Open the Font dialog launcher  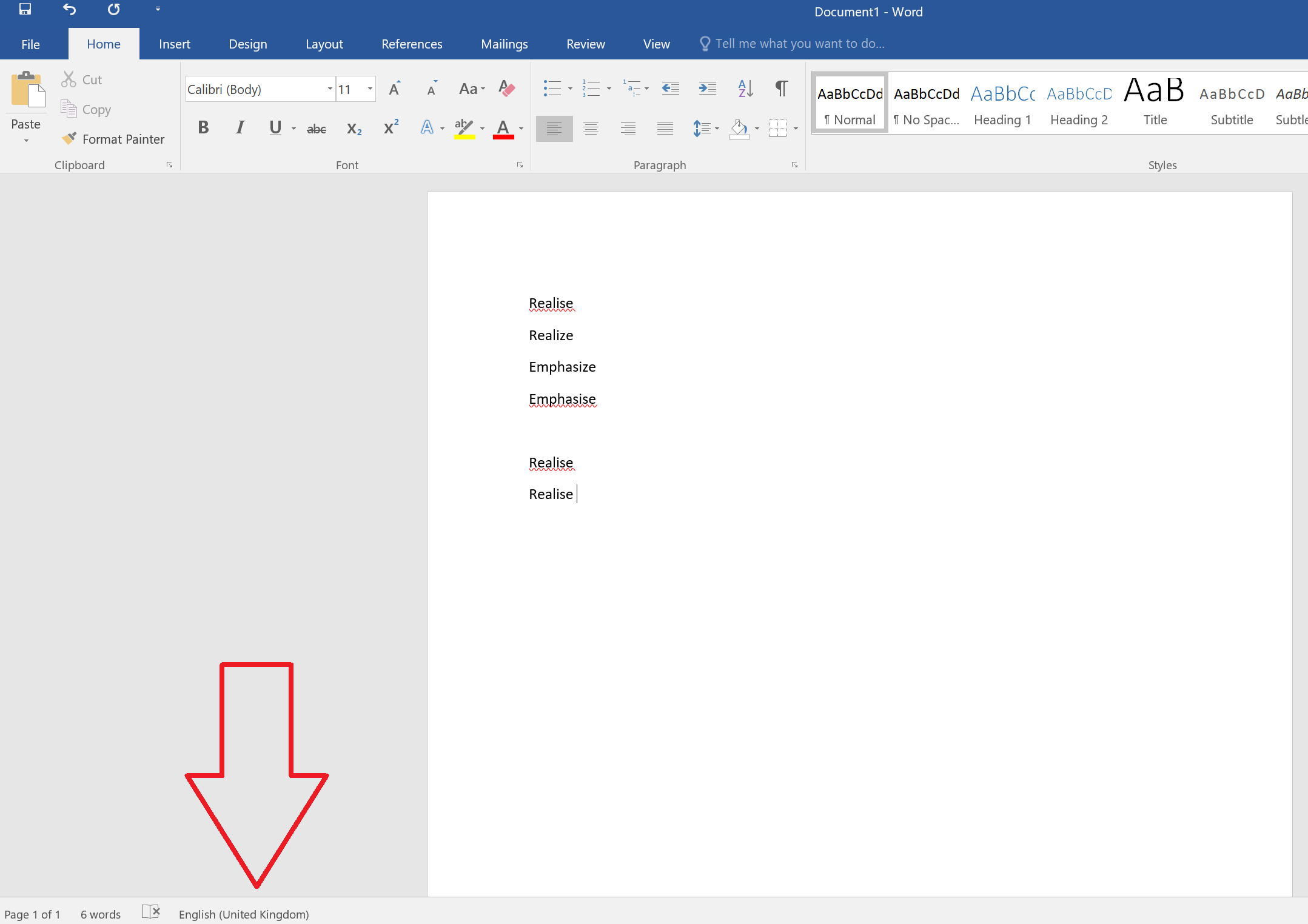[520, 165]
